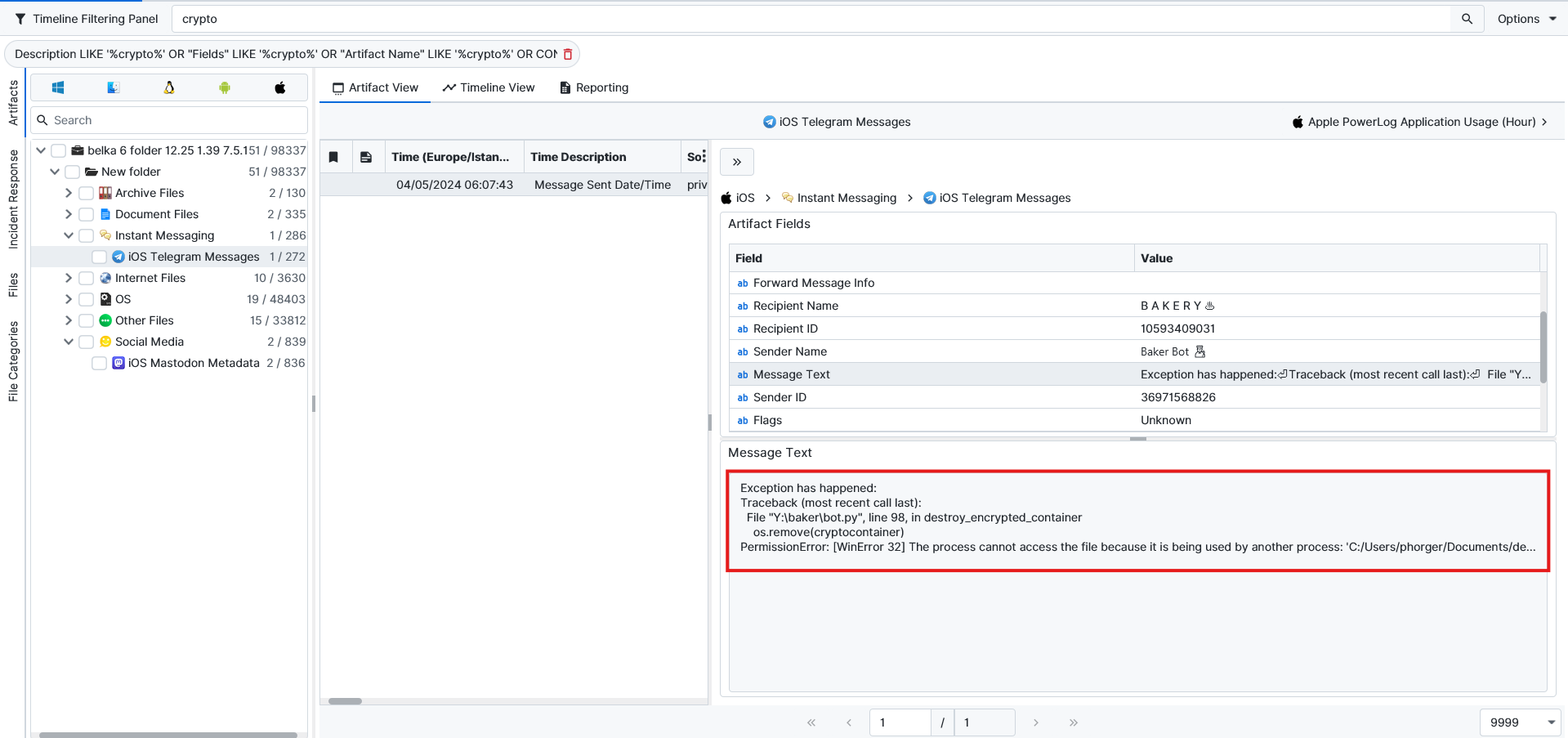Toggle the Social Media checkbox
Viewport: 1568px width, 738px height.
click(x=86, y=342)
